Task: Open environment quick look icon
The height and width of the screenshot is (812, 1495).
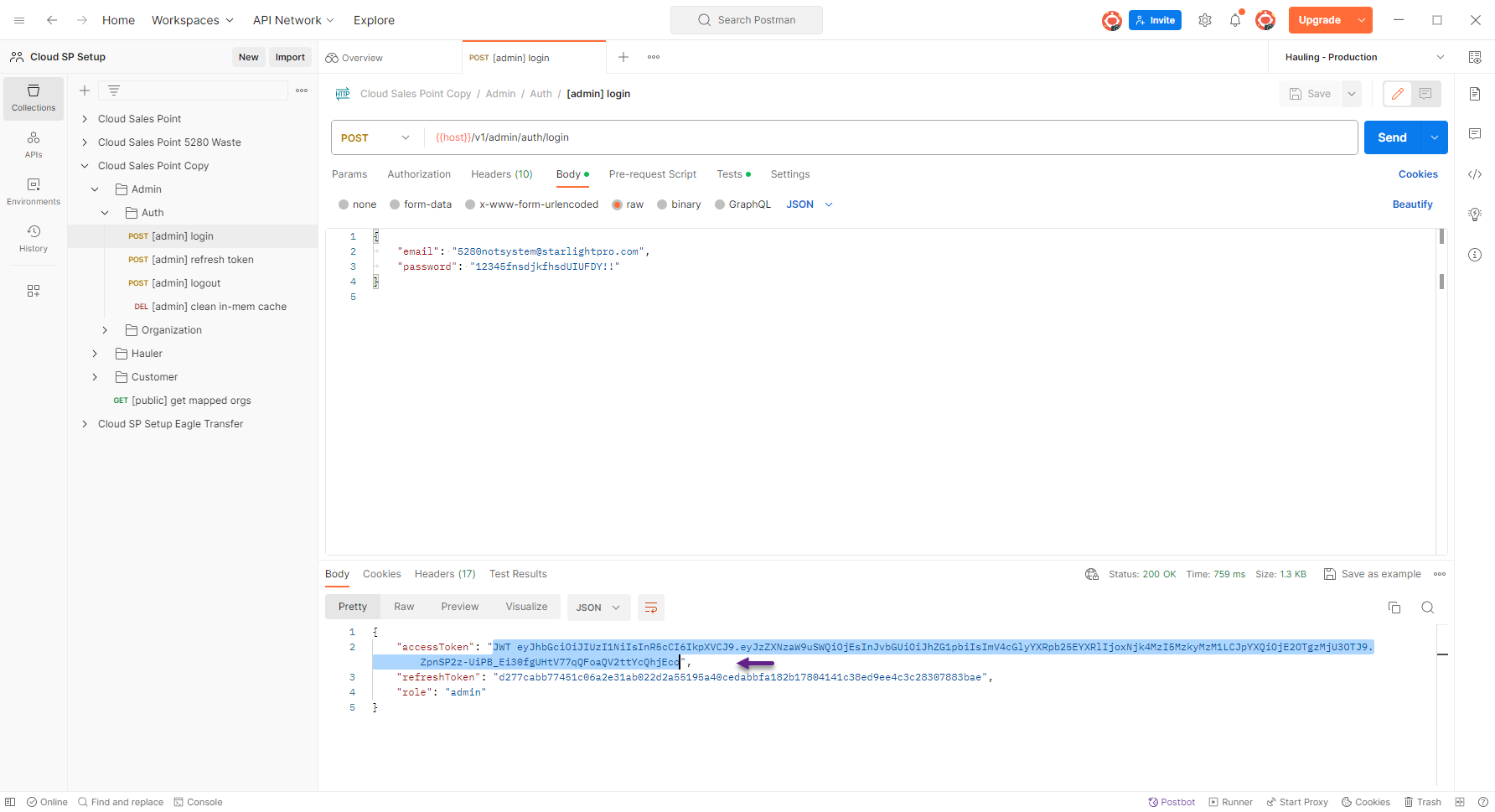Action: pyautogui.click(x=1475, y=57)
